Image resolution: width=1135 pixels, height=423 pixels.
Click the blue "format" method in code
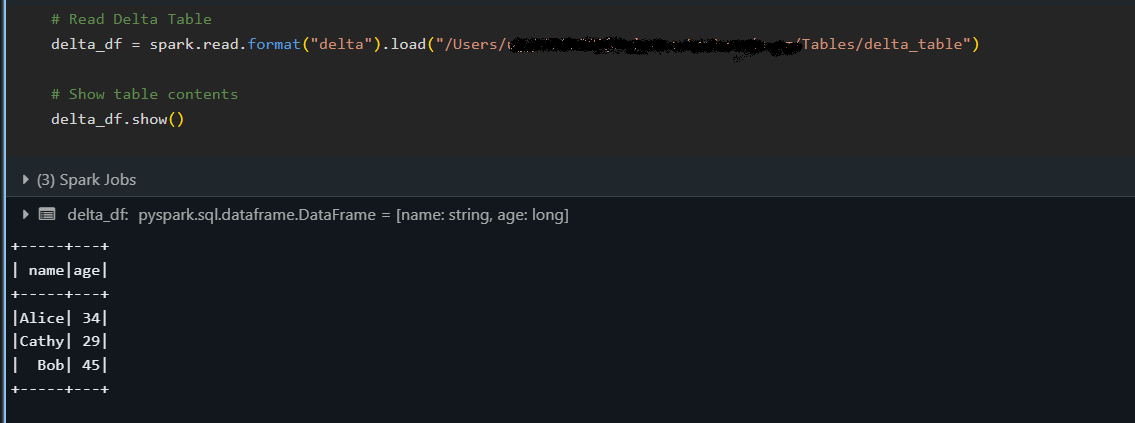[274, 44]
